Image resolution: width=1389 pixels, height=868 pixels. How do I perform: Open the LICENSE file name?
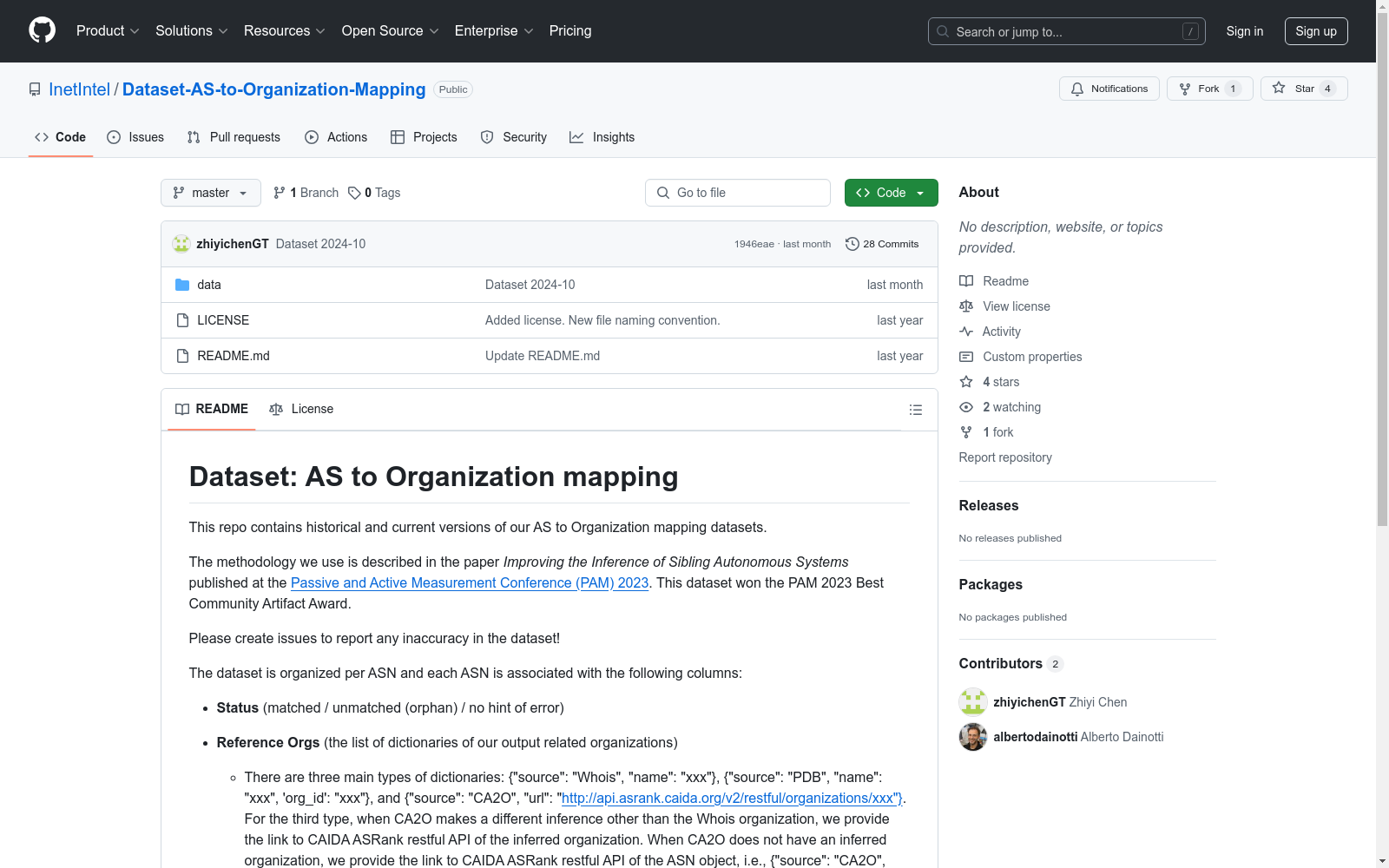(223, 320)
